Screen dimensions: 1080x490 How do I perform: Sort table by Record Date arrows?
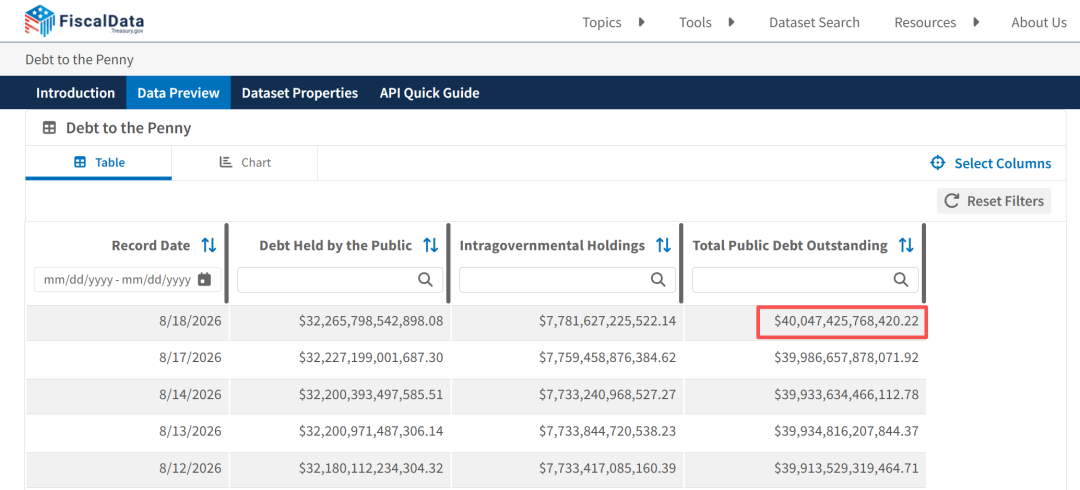pos(209,245)
